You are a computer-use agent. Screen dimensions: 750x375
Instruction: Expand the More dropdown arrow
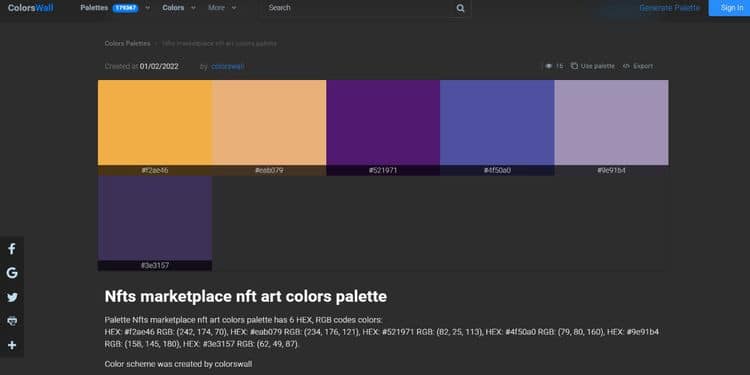[234, 8]
